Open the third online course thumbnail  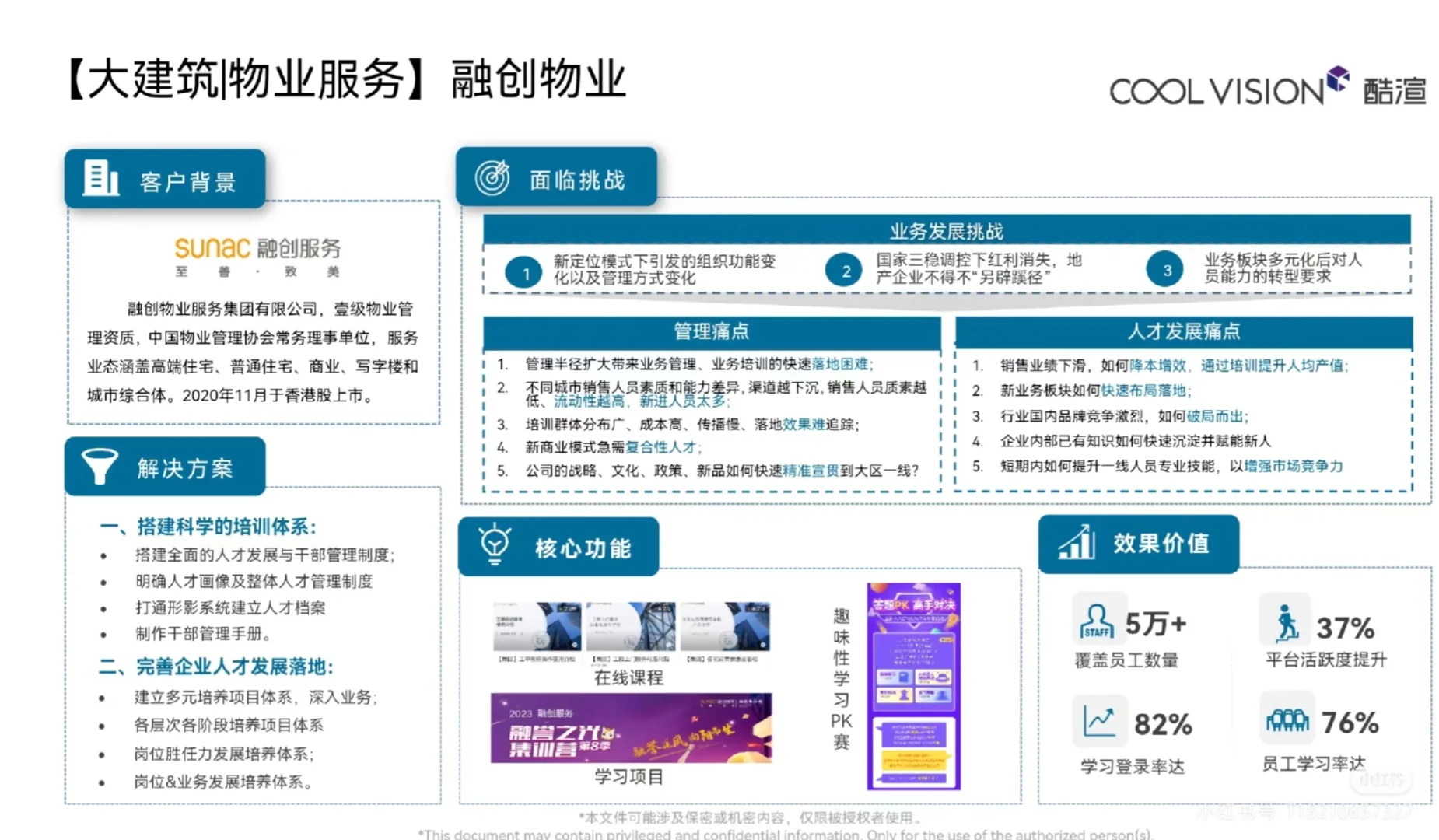[725, 626]
